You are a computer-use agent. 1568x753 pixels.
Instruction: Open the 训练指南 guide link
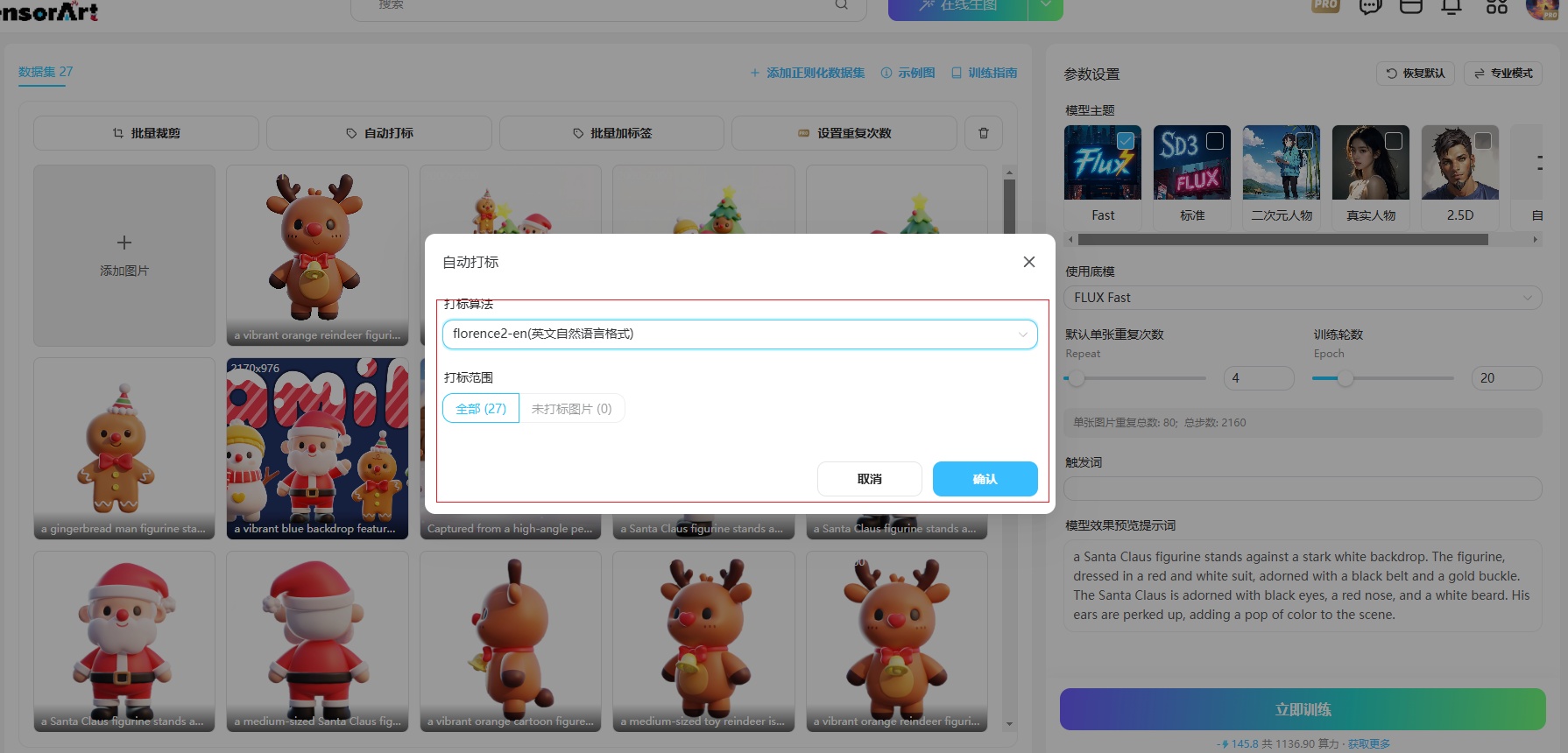click(x=984, y=73)
